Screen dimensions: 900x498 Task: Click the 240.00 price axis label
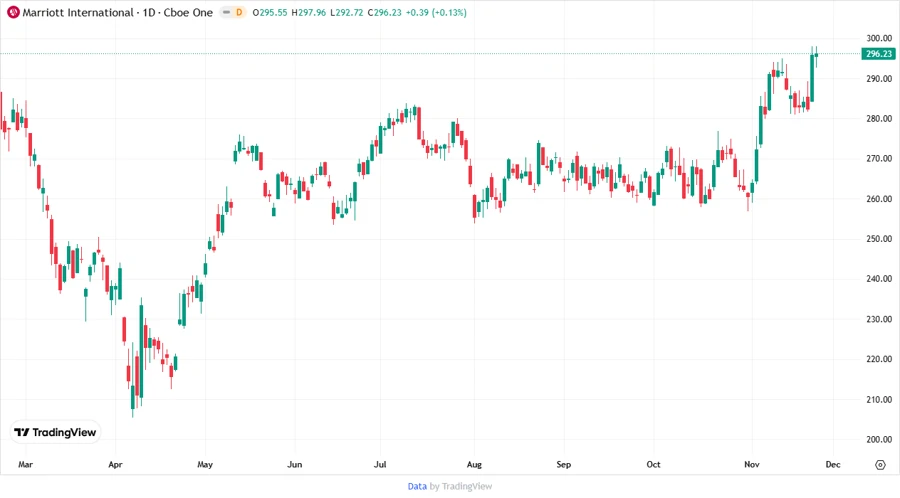coord(879,279)
